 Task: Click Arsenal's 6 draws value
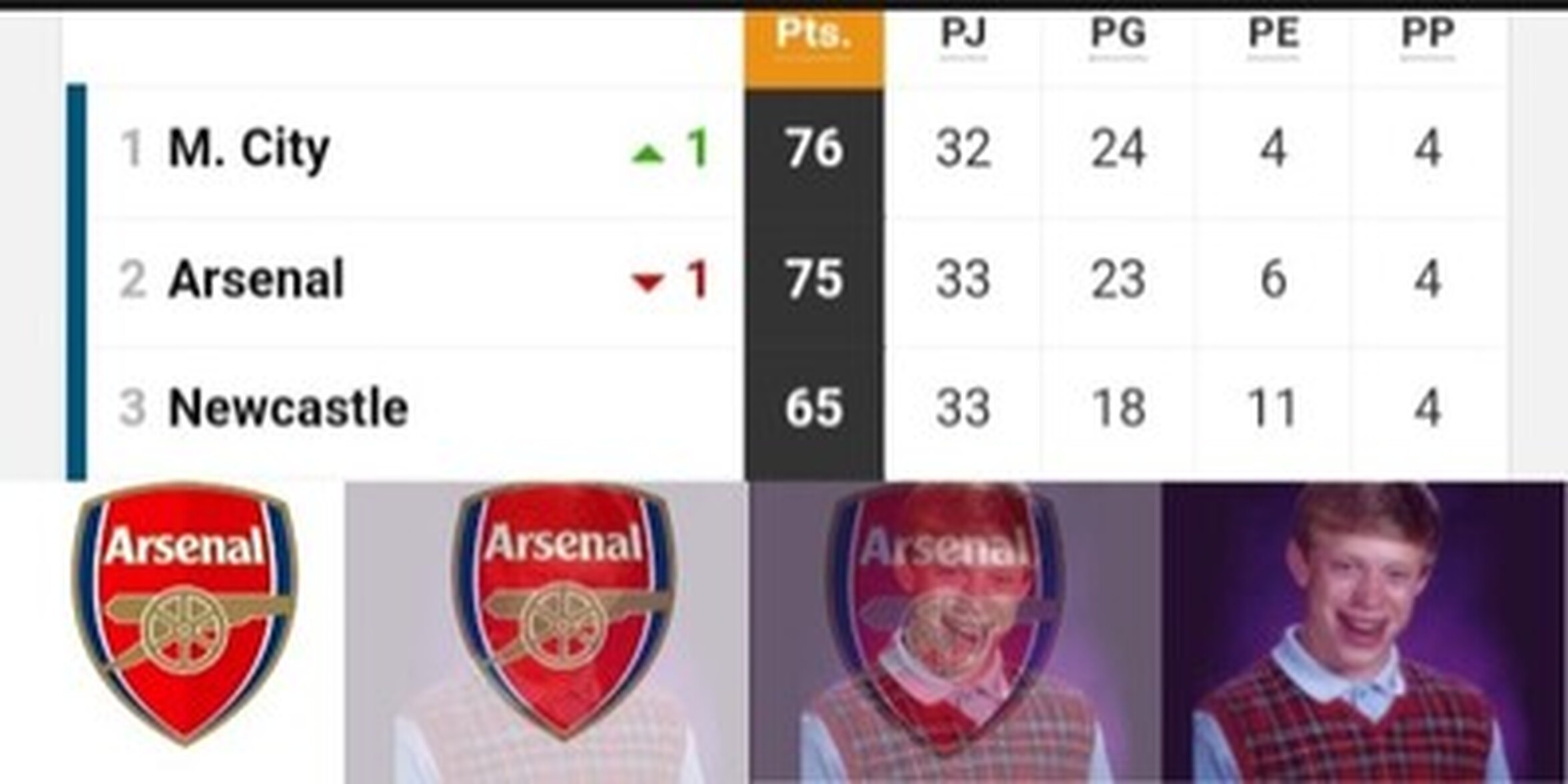click(1273, 279)
